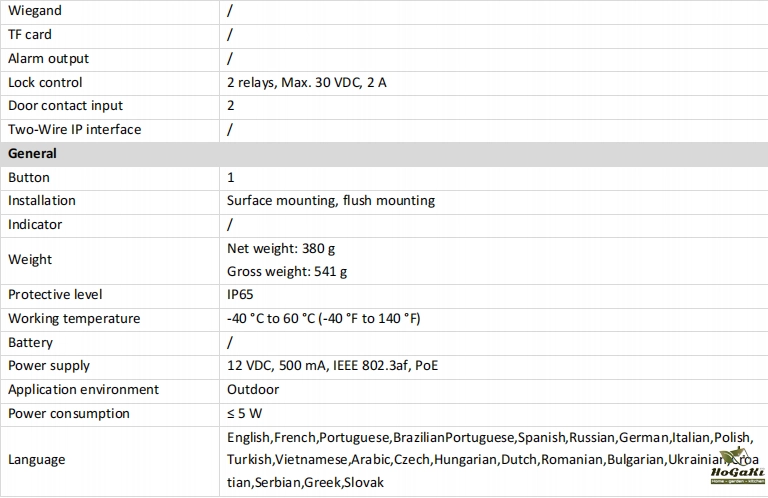Select the Wiegand row label
768x498 pixels.
35,11
